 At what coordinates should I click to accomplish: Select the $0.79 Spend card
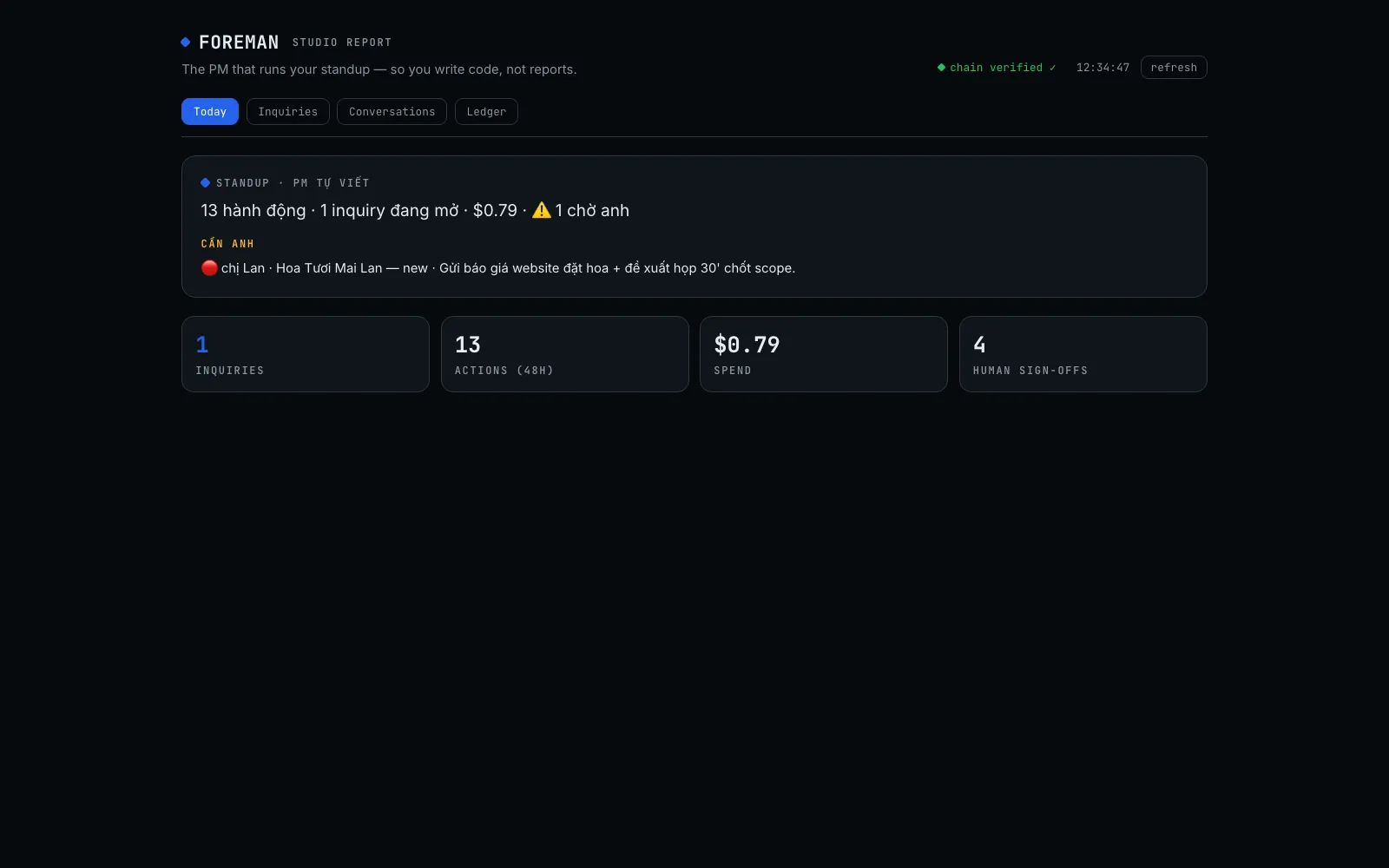click(824, 354)
